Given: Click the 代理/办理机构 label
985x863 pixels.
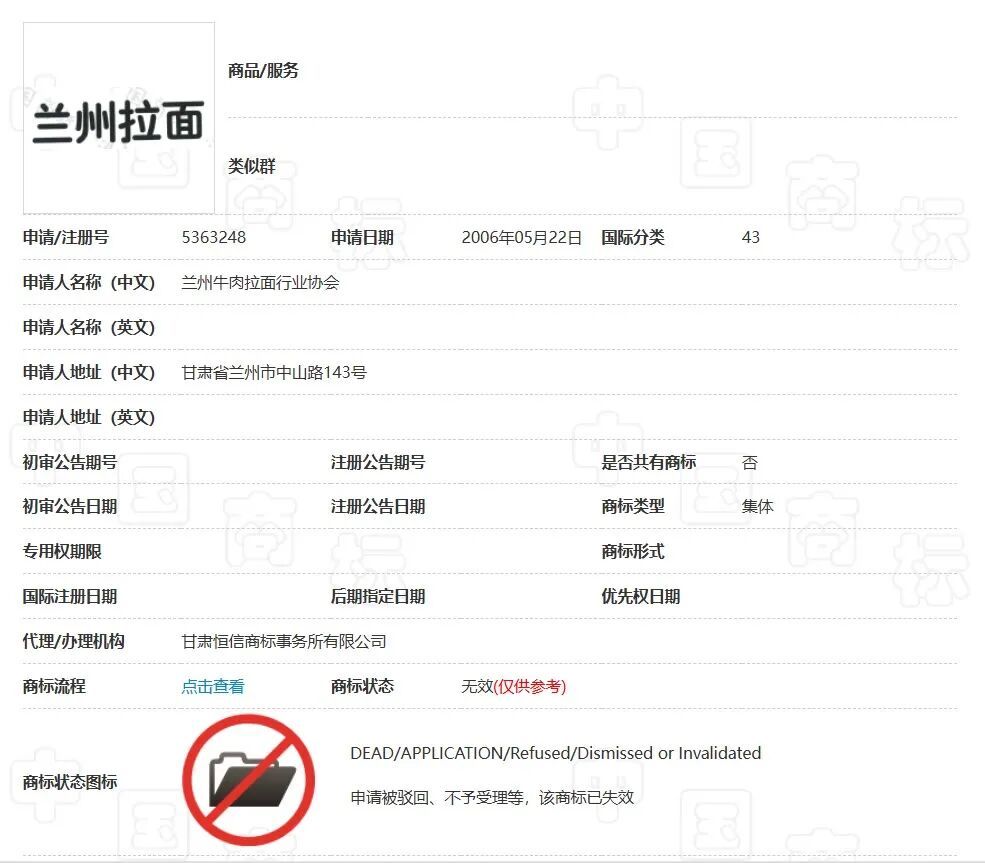Looking at the screenshot, I should click(73, 641).
